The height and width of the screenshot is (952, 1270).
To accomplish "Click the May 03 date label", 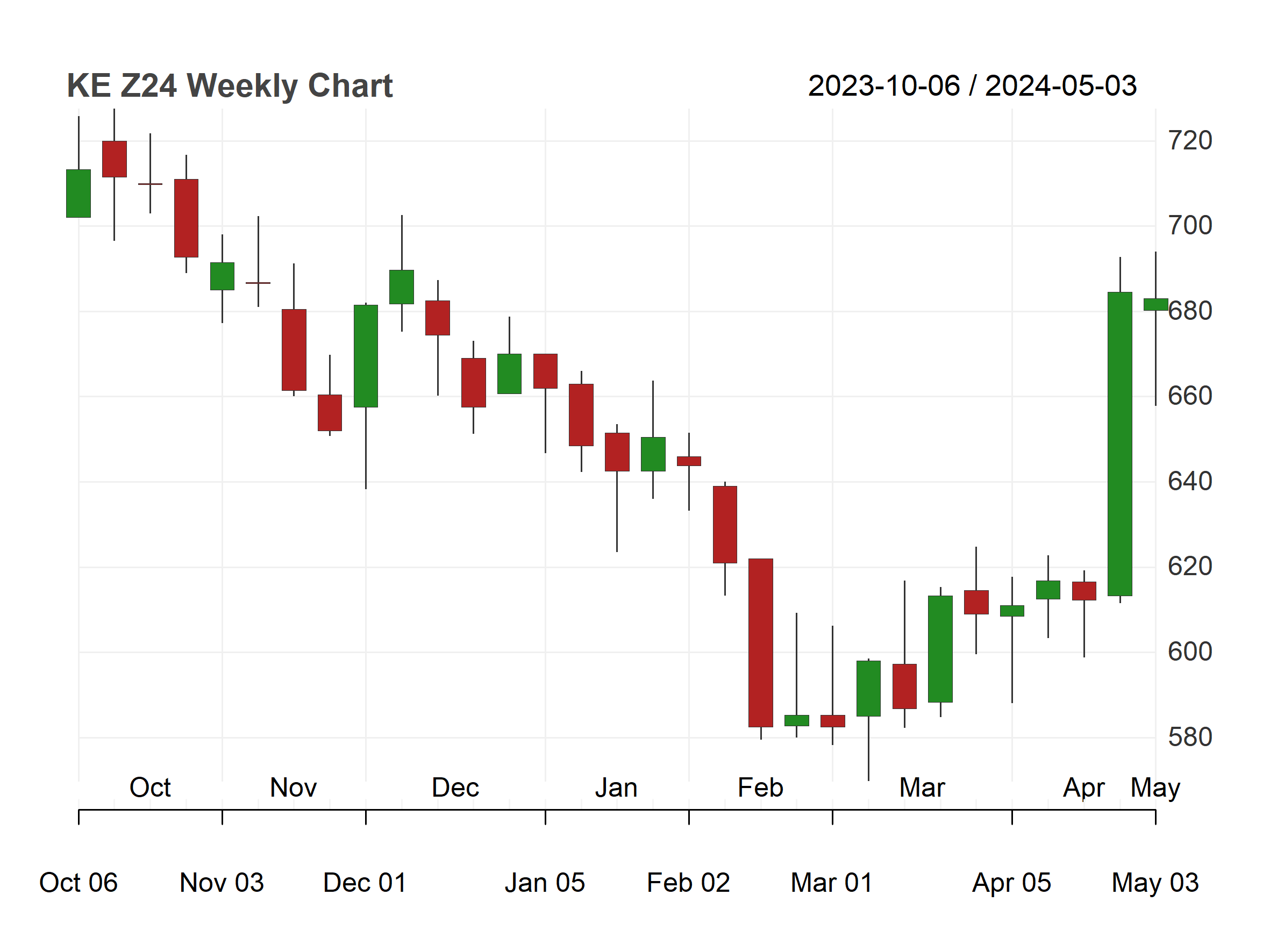I will tap(1155, 883).
